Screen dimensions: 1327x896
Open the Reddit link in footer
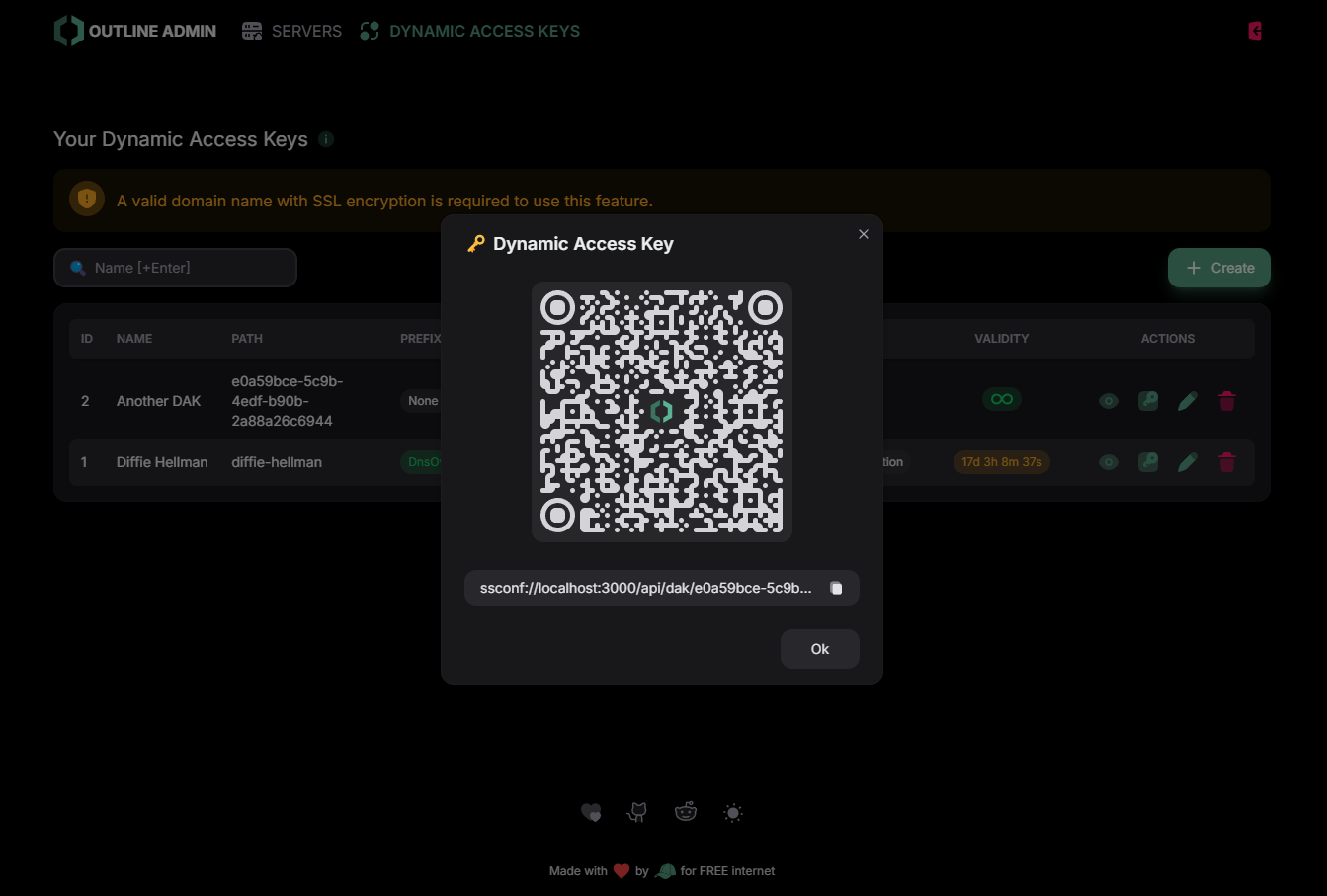click(686, 812)
